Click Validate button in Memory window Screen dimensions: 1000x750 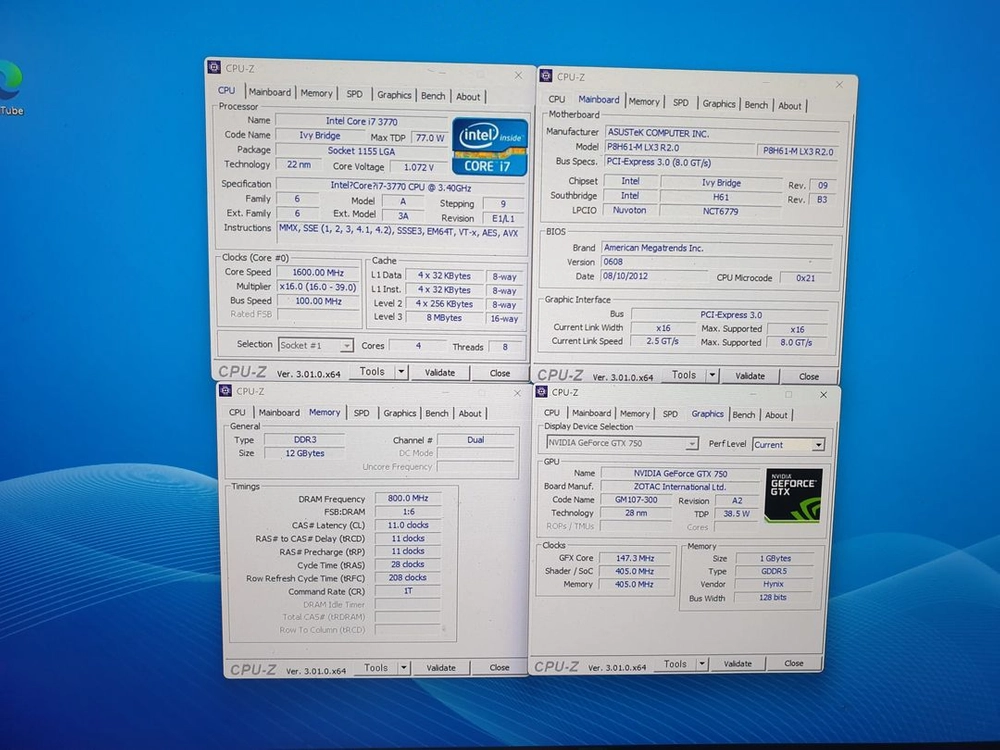tap(441, 668)
